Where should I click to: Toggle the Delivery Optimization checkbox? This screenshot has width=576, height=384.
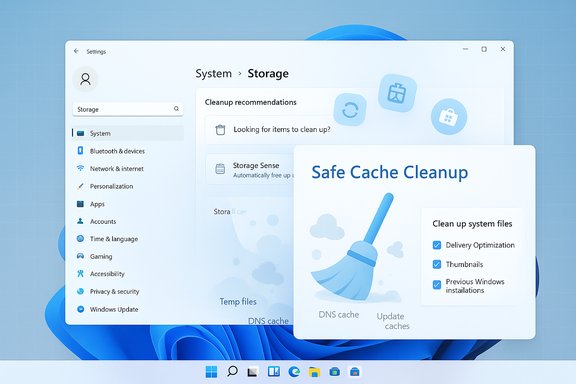[x=437, y=245]
